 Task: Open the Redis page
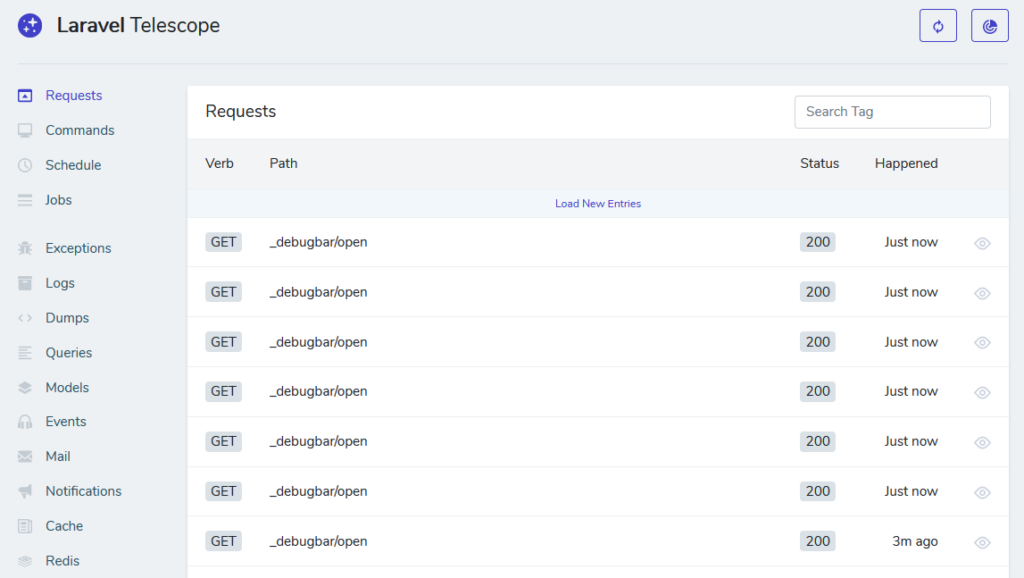(x=63, y=561)
